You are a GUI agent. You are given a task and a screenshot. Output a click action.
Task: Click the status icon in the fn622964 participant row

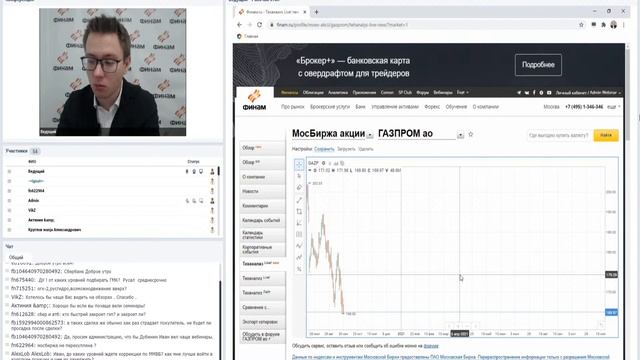[212, 191]
